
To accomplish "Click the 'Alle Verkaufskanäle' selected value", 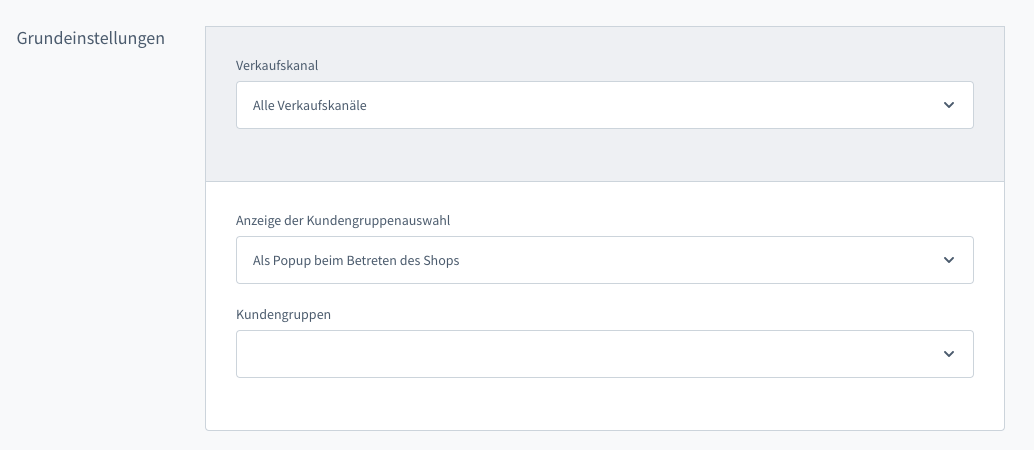I will coord(310,105).
